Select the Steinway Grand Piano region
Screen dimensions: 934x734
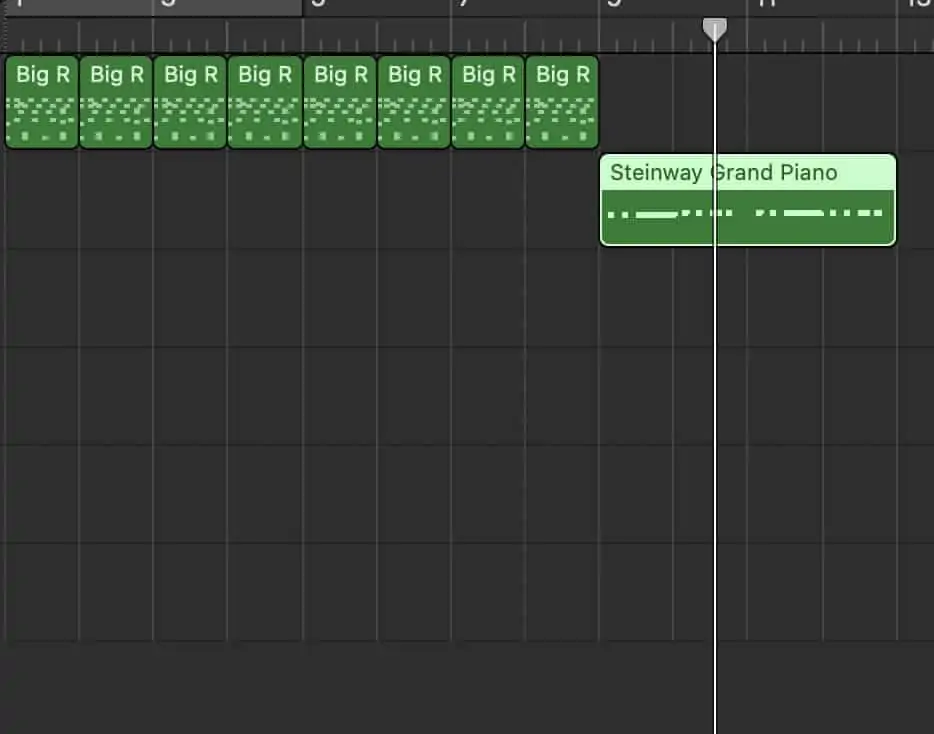[x=748, y=200]
